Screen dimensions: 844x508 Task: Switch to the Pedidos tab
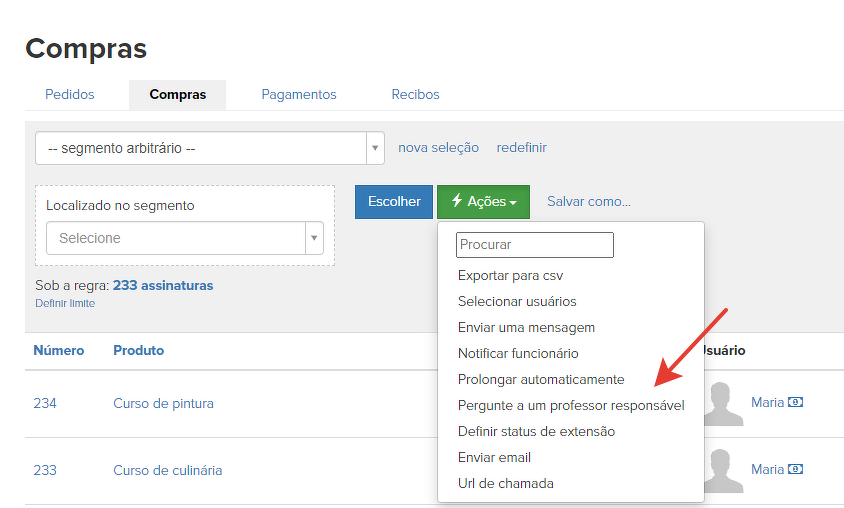point(70,95)
